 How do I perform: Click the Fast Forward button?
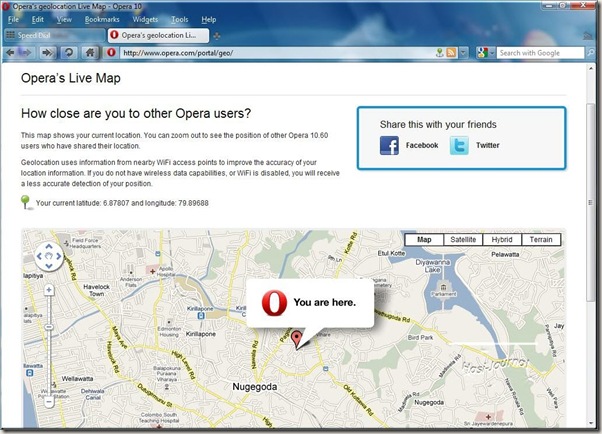tap(47, 53)
